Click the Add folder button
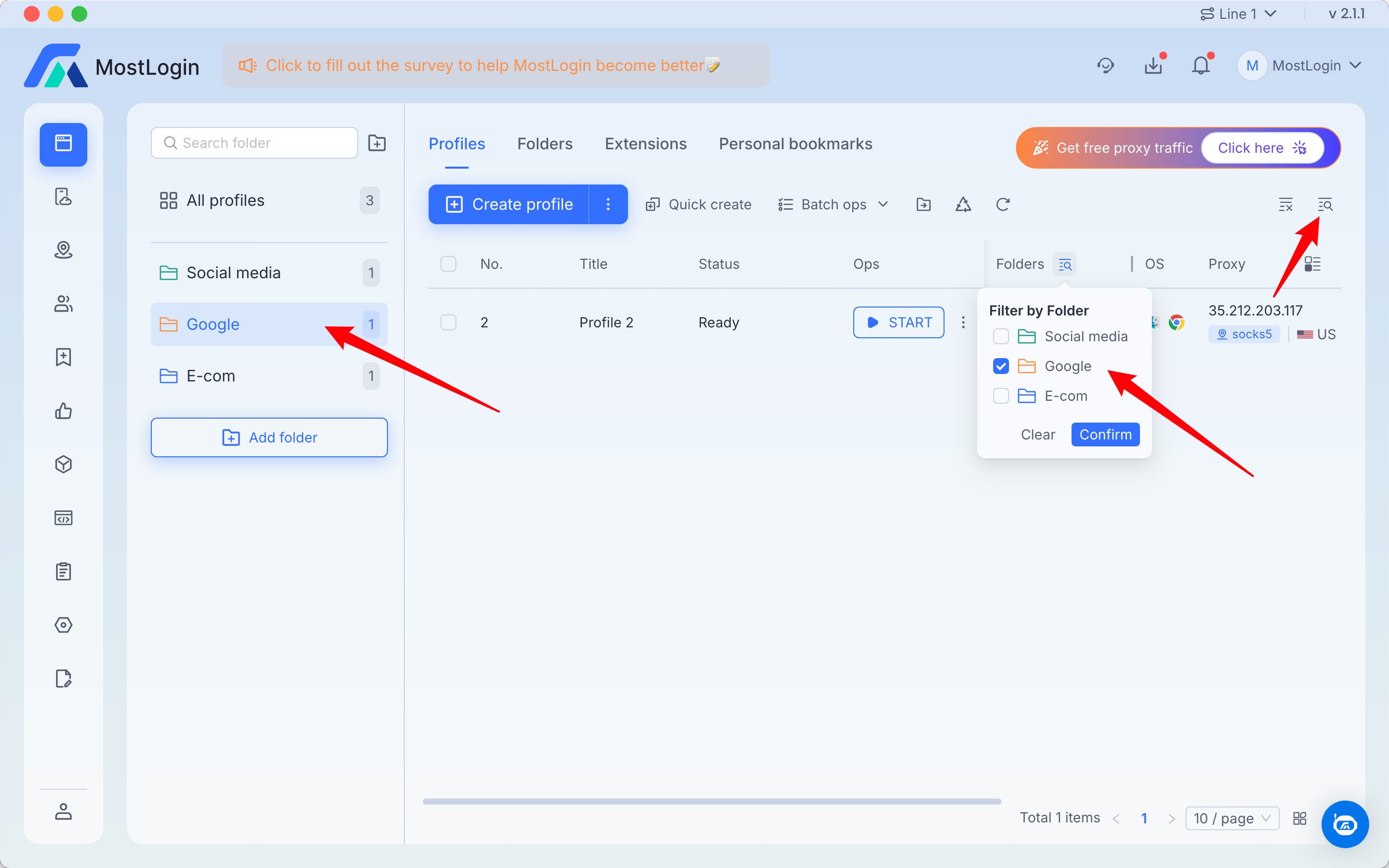This screenshot has width=1389, height=868. [x=269, y=437]
